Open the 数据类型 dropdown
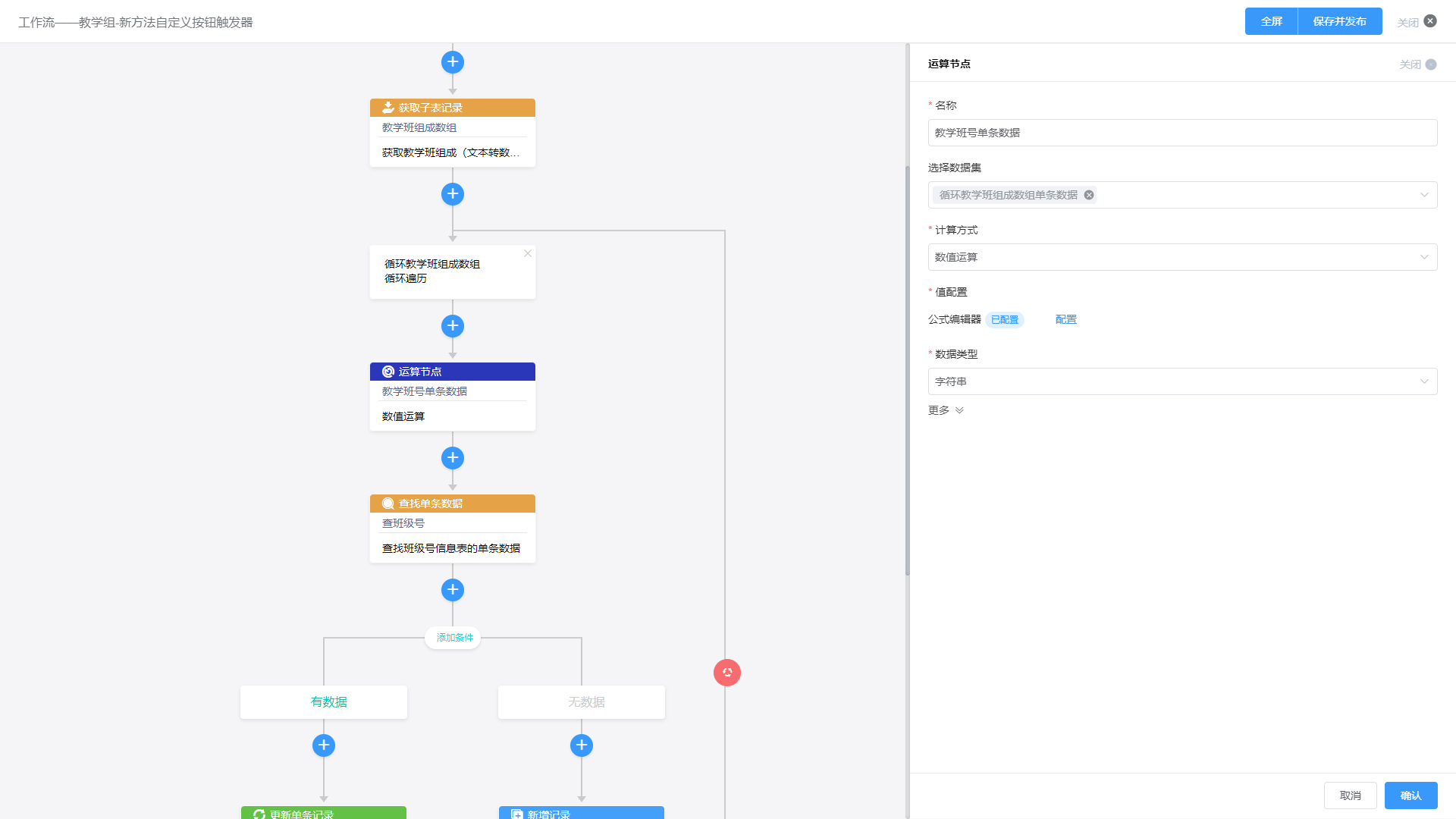This screenshot has height=819, width=1456. (1183, 381)
